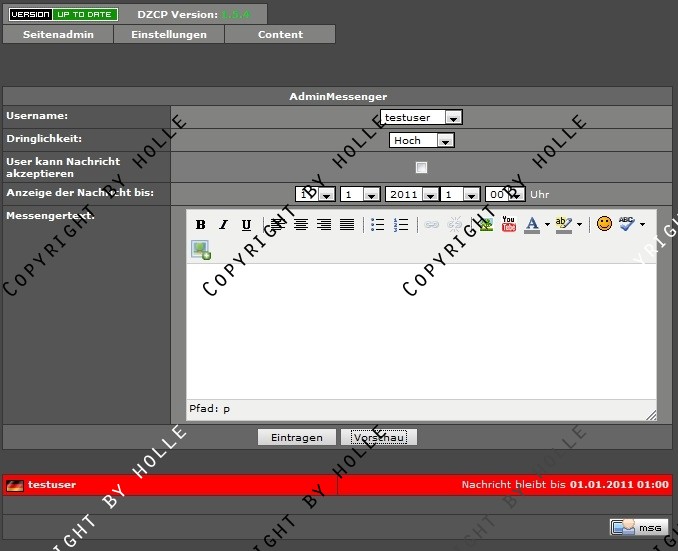
Task: Insert a bulleted list
Action: (x=377, y=225)
